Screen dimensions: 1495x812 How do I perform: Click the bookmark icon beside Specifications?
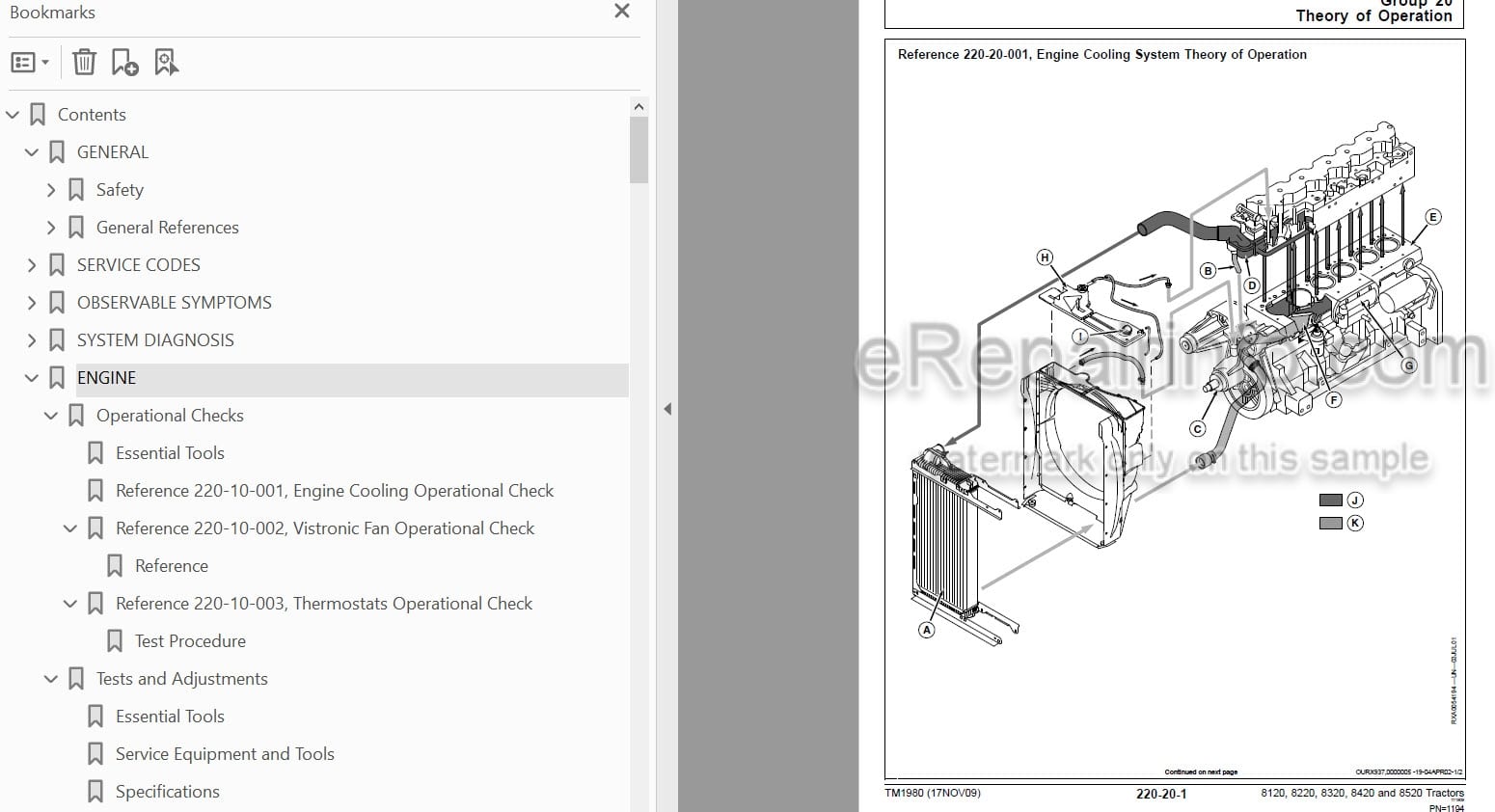click(x=95, y=792)
